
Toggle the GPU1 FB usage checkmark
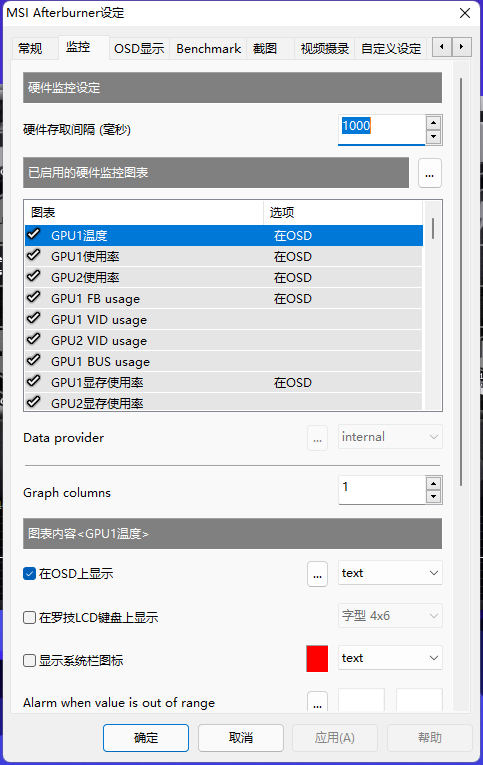coord(34,298)
